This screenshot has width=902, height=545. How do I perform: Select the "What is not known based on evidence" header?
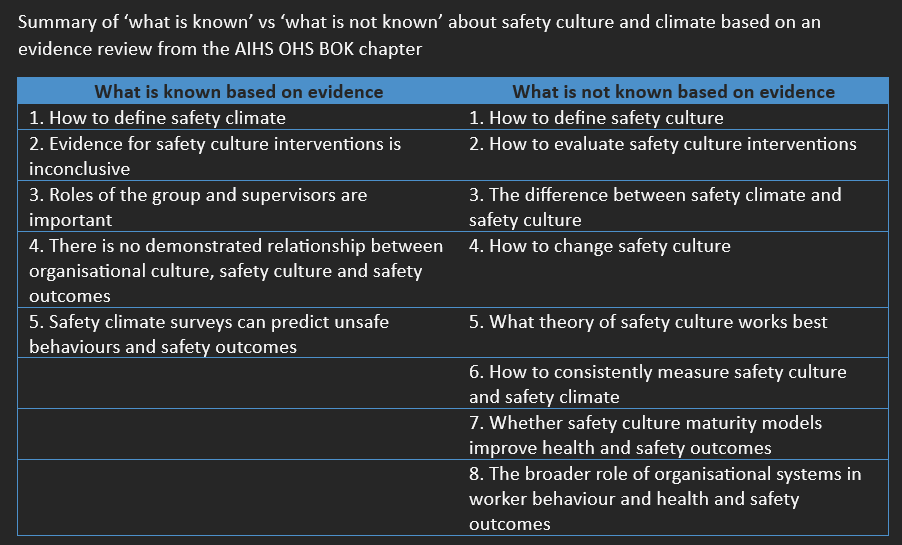(x=673, y=92)
